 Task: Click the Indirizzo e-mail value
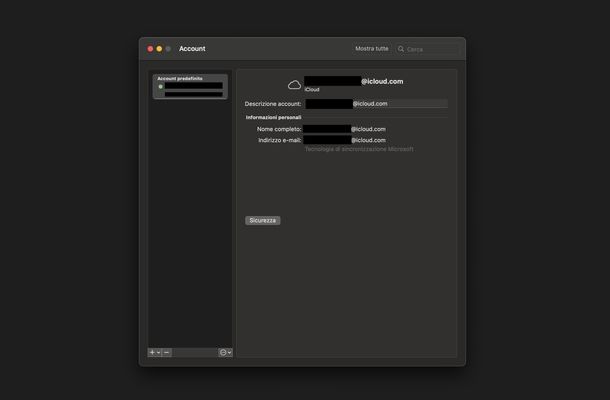point(344,140)
